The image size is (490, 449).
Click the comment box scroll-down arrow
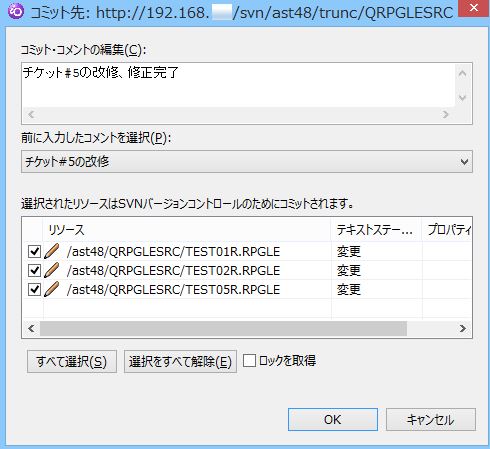point(462,98)
